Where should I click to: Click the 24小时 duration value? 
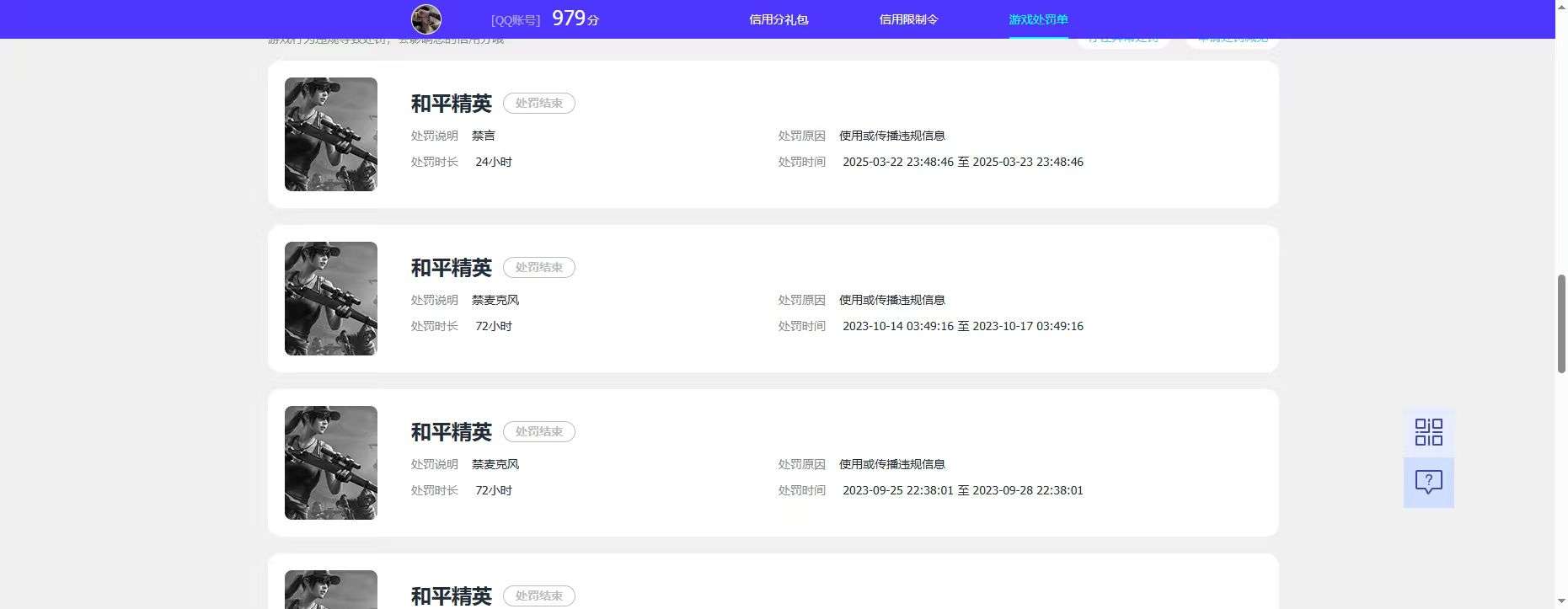494,162
